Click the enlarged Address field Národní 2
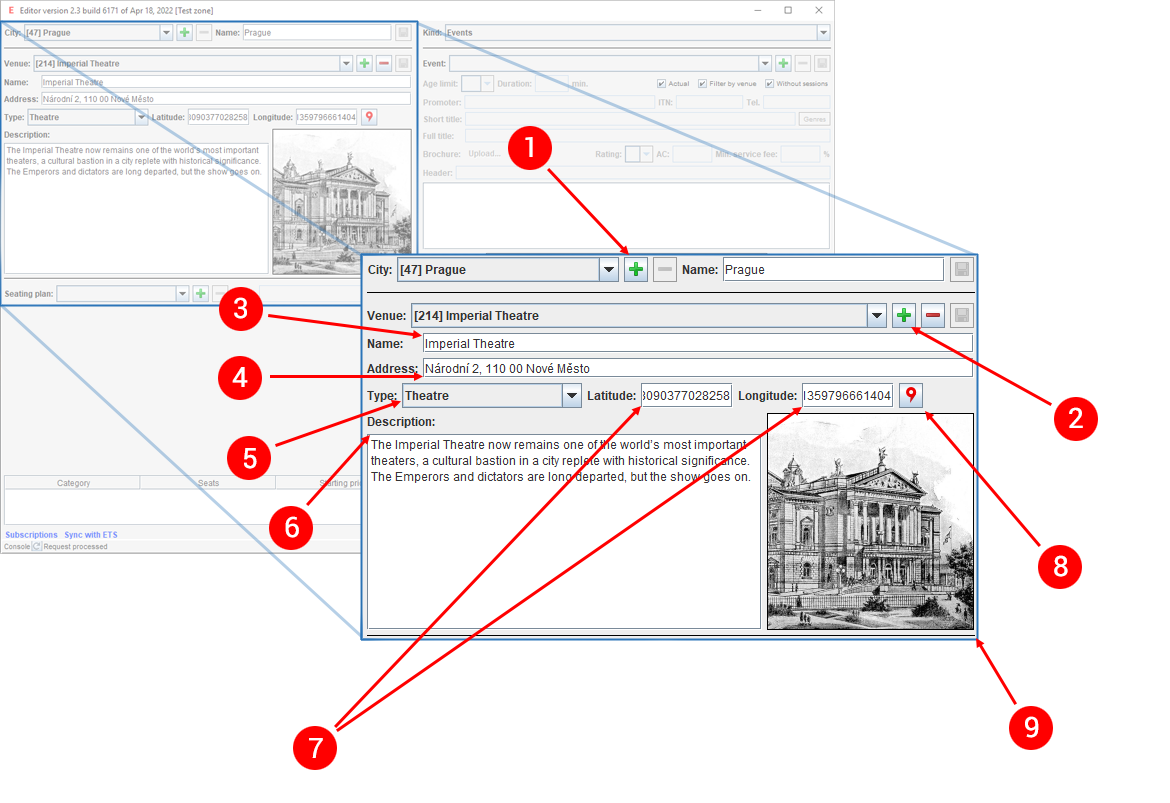Screen dimensions: 1170x803 point(698,368)
